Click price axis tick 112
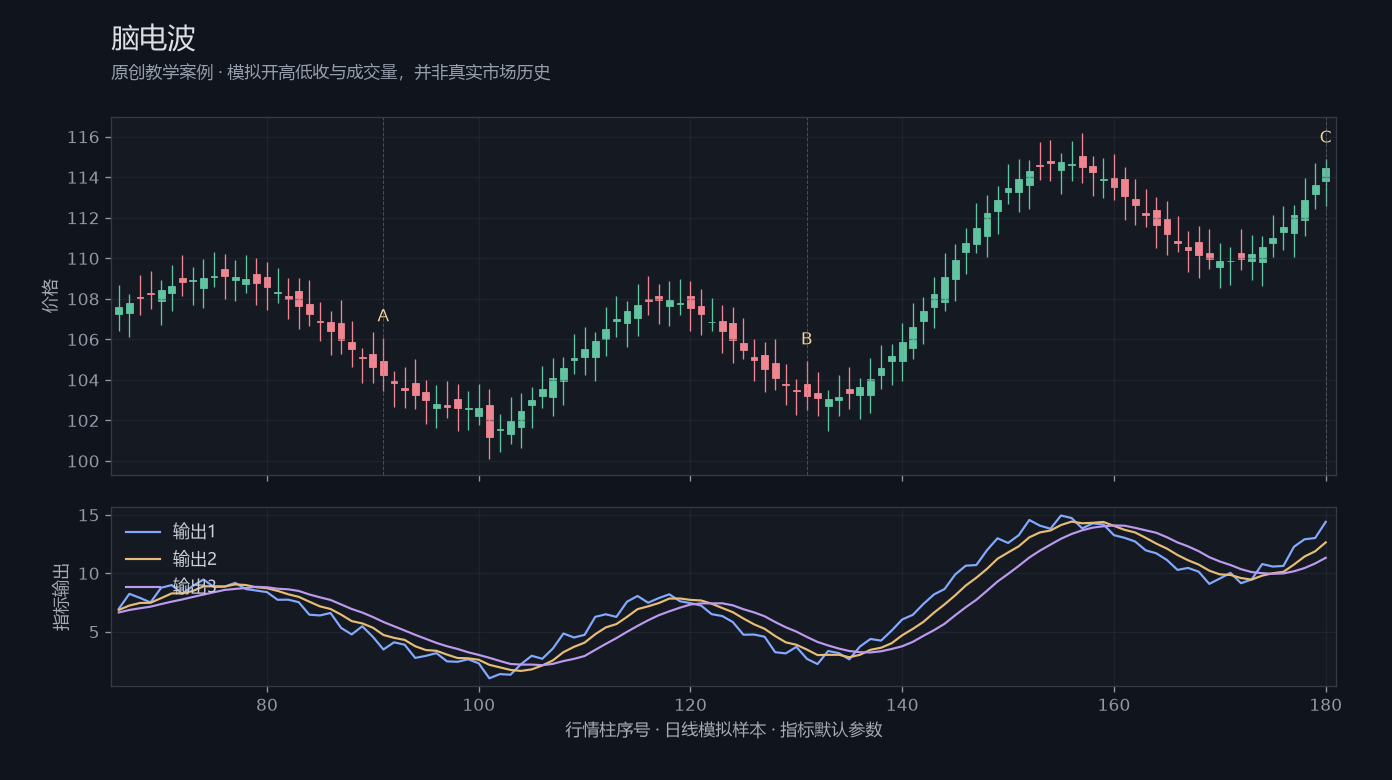The image size is (1392, 780). 84,218
